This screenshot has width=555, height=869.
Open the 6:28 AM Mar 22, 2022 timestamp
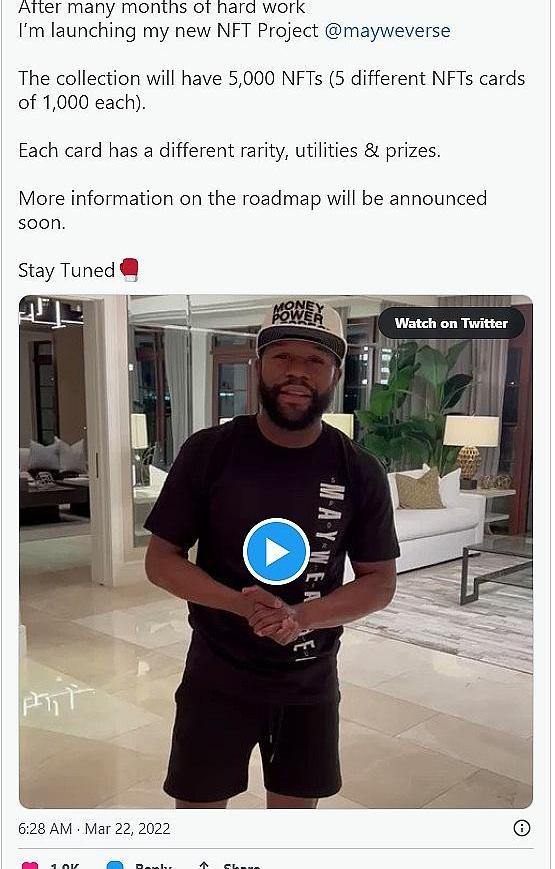[94, 829]
